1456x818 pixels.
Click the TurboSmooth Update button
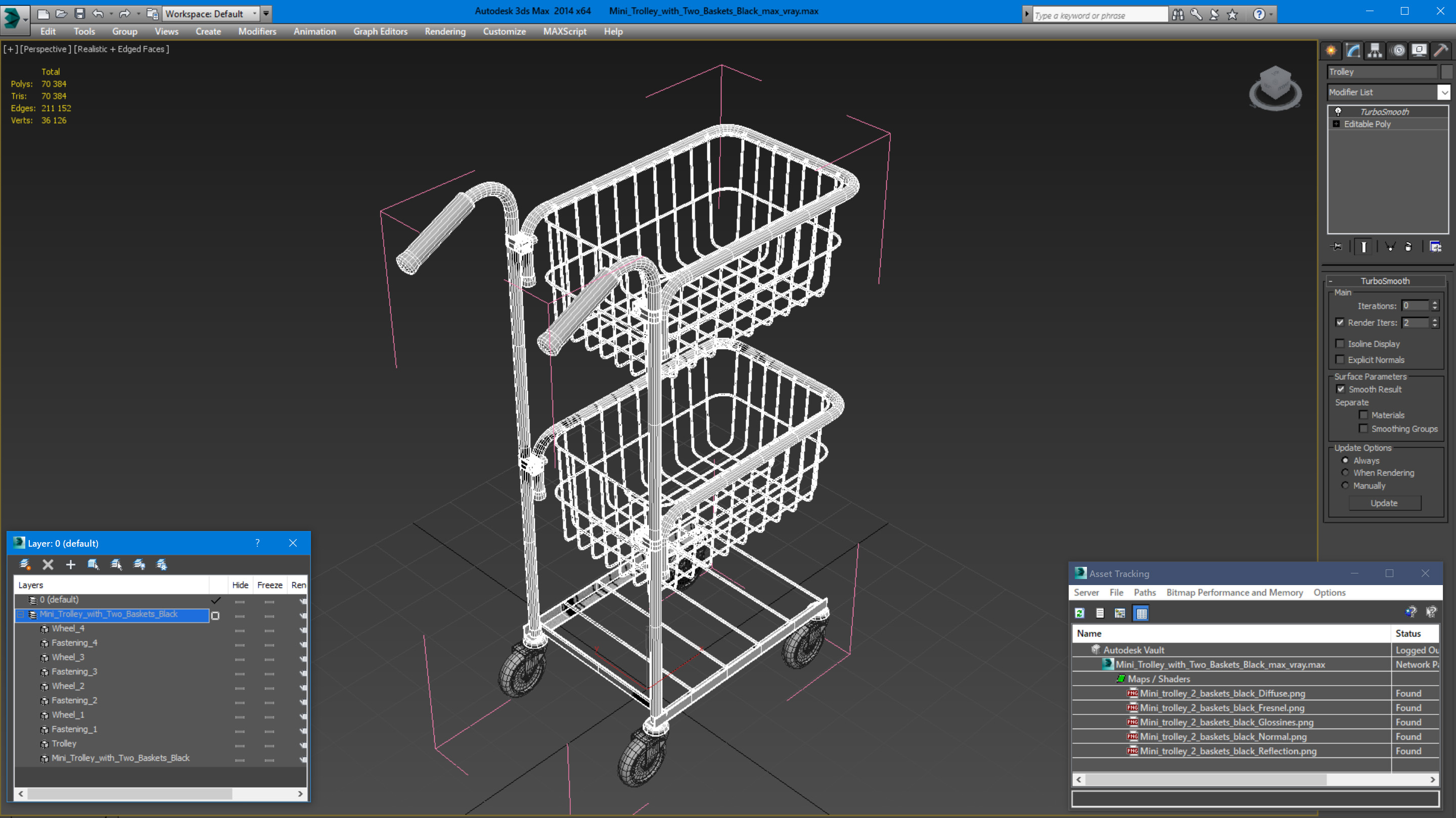tap(1384, 503)
